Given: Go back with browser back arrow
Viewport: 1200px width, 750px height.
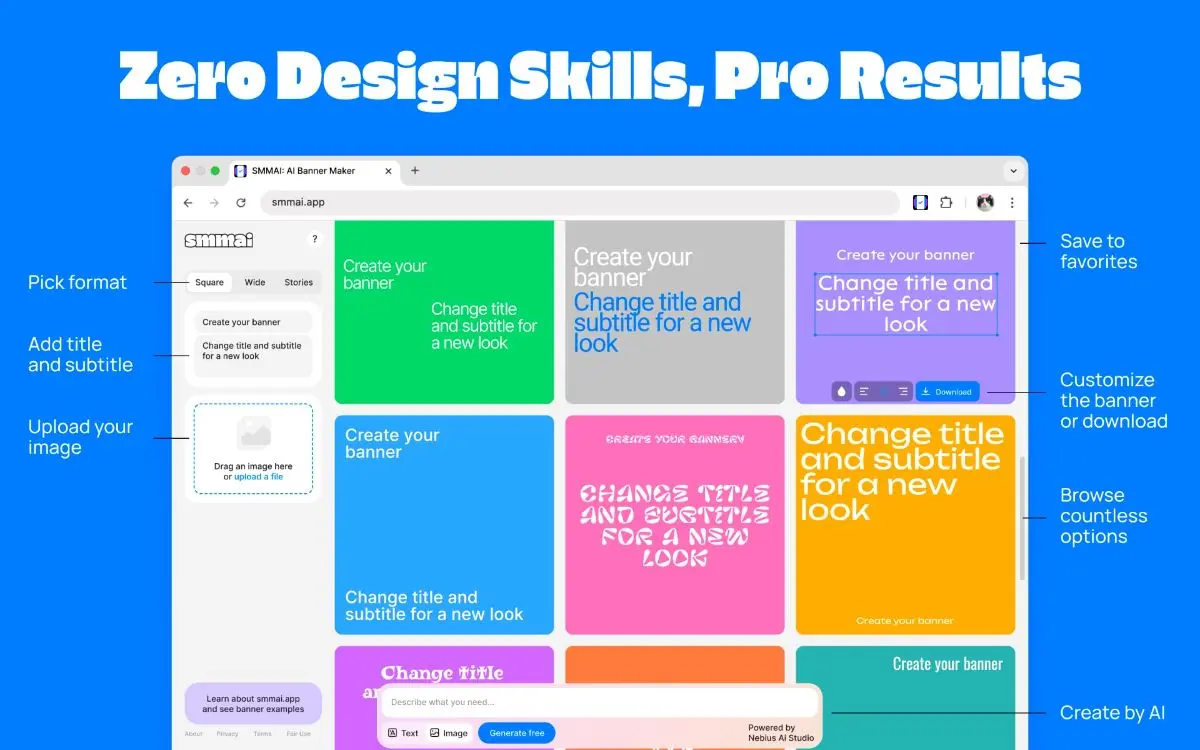Looking at the screenshot, I should (x=188, y=202).
